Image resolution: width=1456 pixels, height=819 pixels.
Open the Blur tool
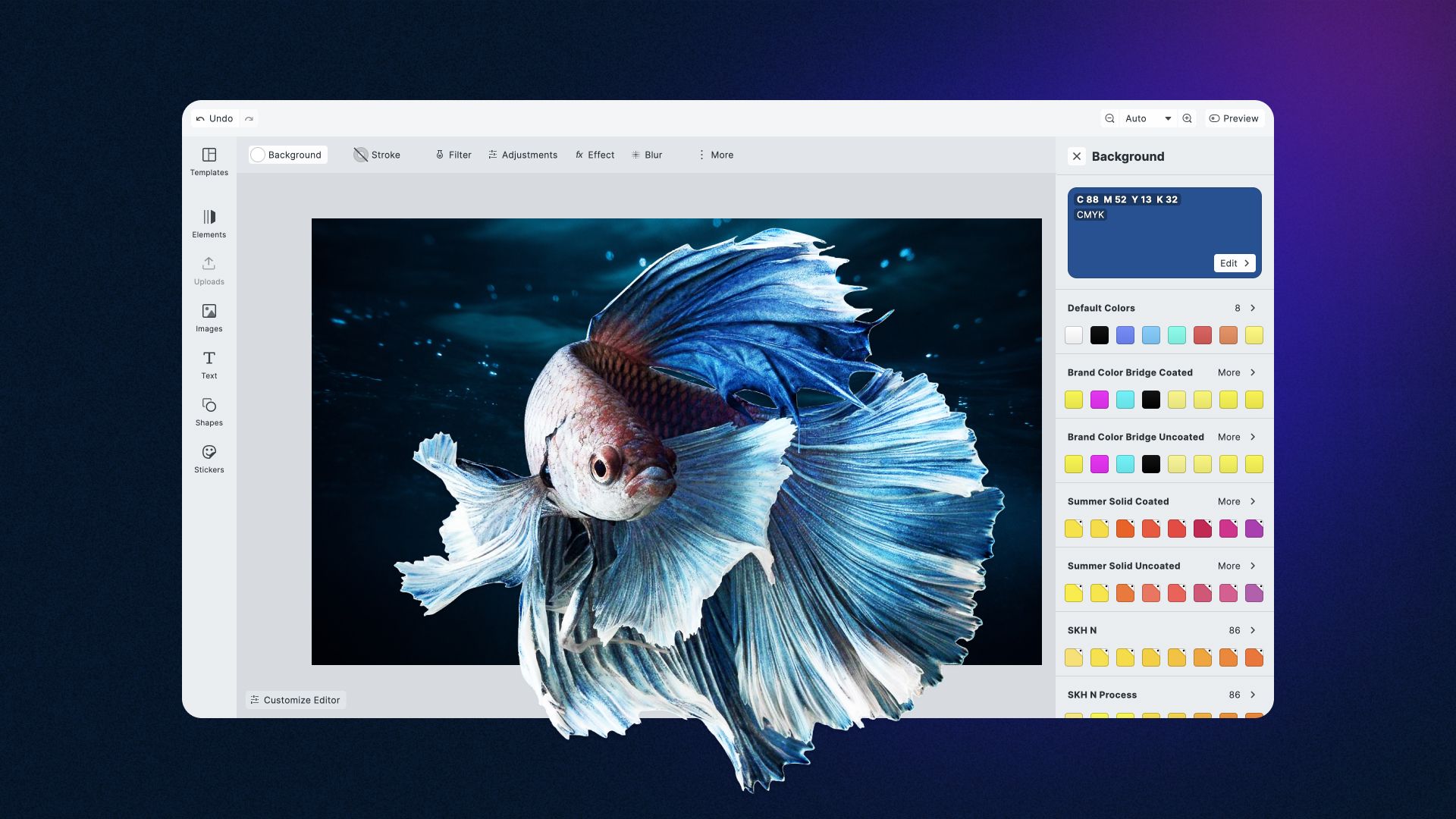[x=647, y=155]
